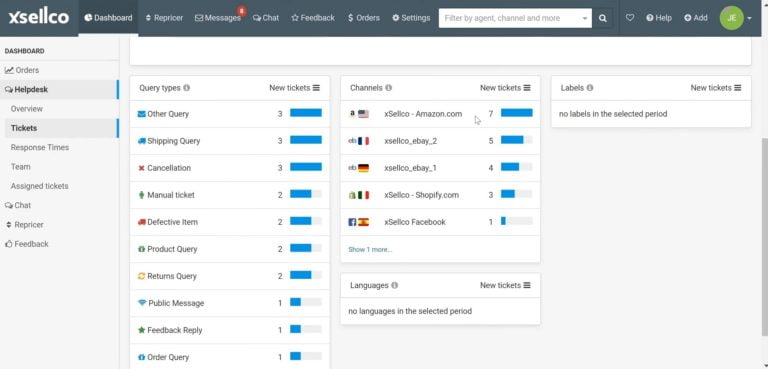Open Labels New tickets menu
The width and height of the screenshot is (768, 369).
pos(716,88)
